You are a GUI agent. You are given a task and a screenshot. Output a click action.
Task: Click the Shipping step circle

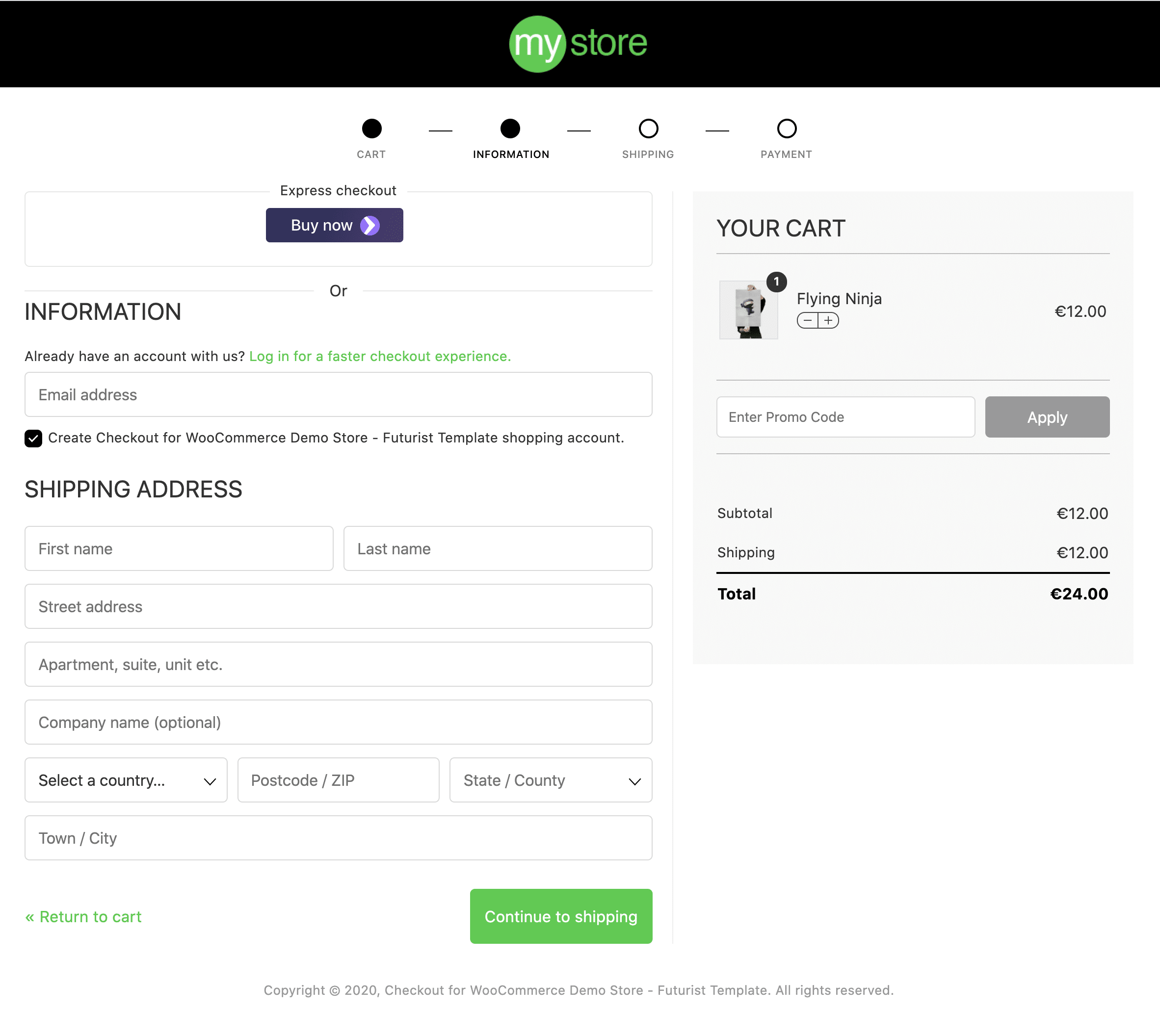tap(648, 129)
